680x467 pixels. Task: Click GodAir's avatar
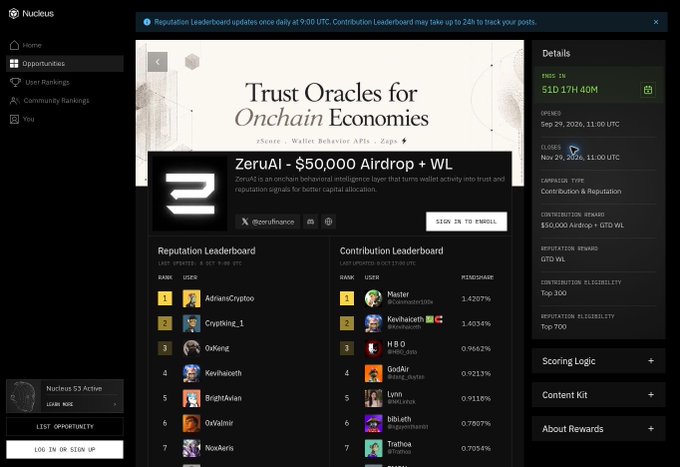(373, 373)
